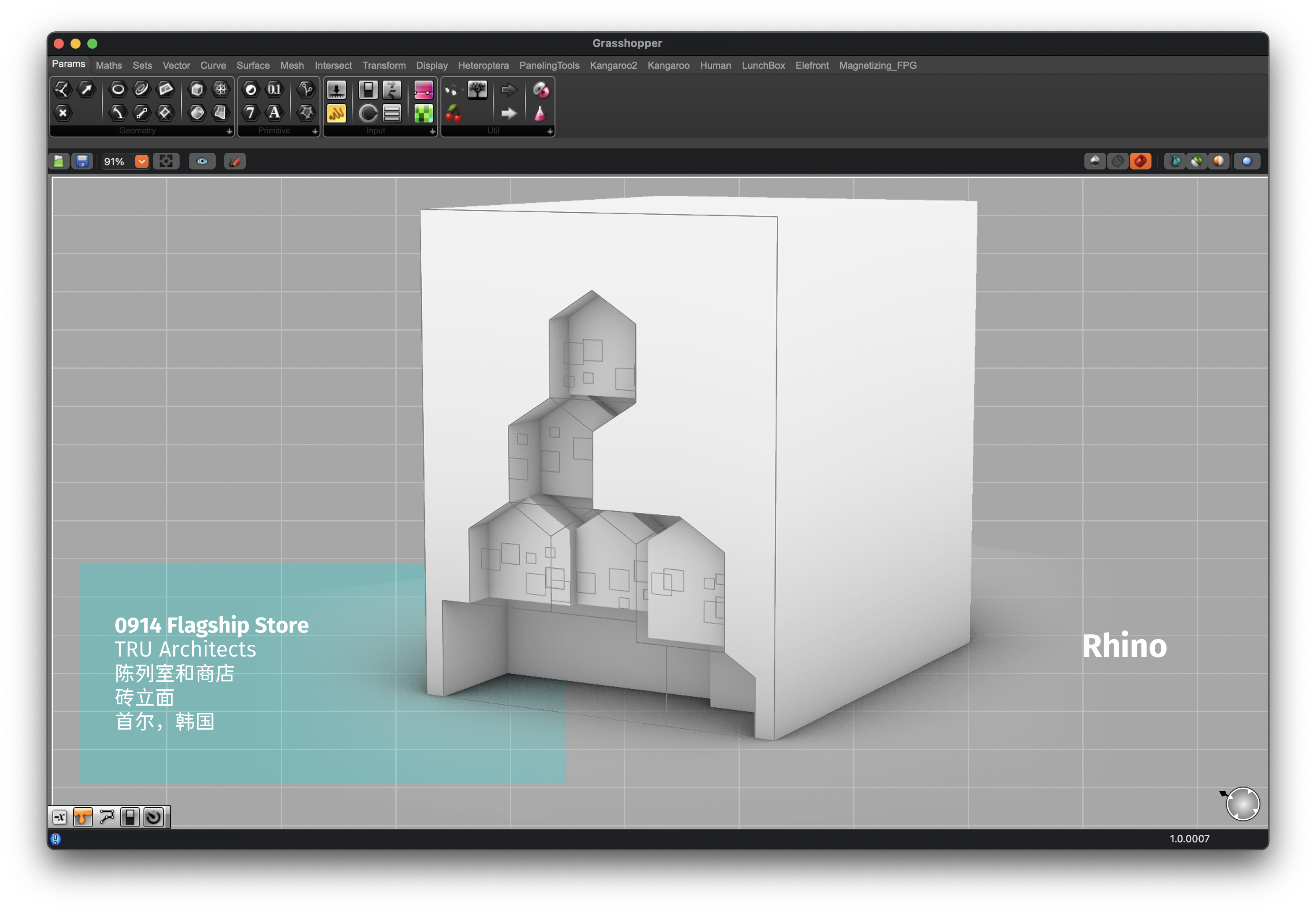Image resolution: width=1316 pixels, height=912 pixels.
Task: Click the Integer '7' primitive icon
Action: [251, 112]
